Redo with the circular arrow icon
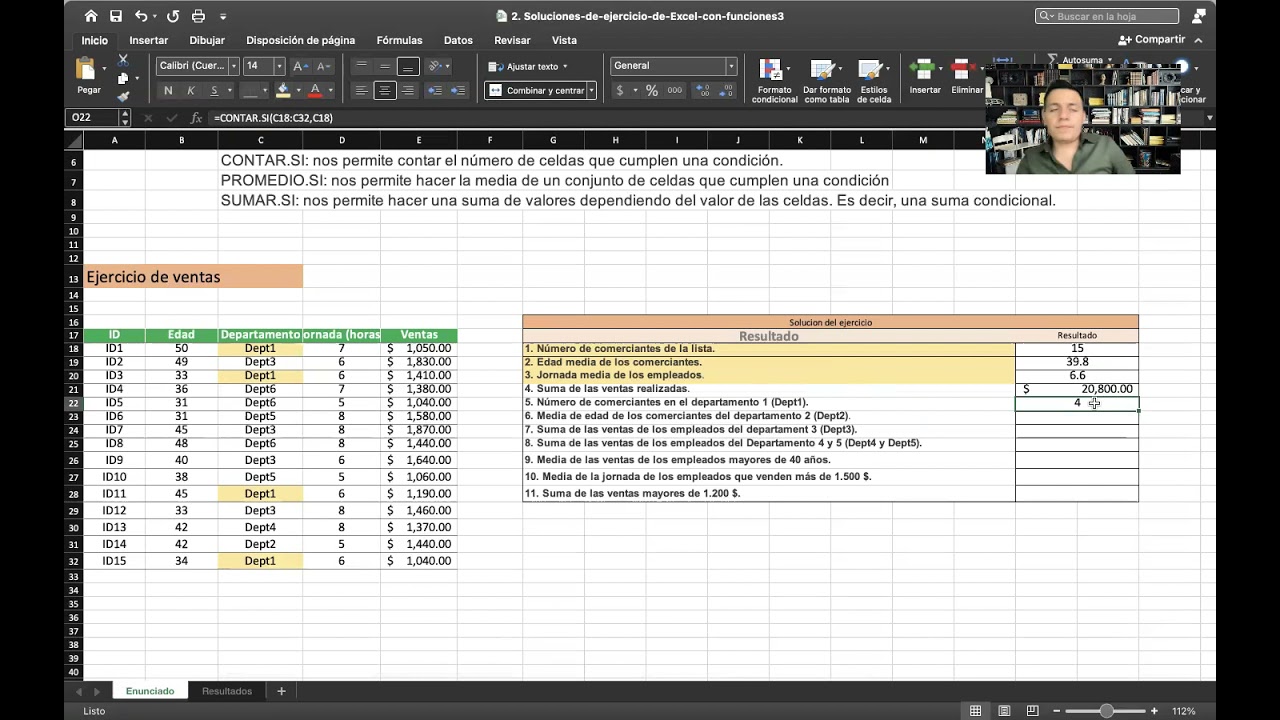1280x720 pixels. pyautogui.click(x=173, y=16)
